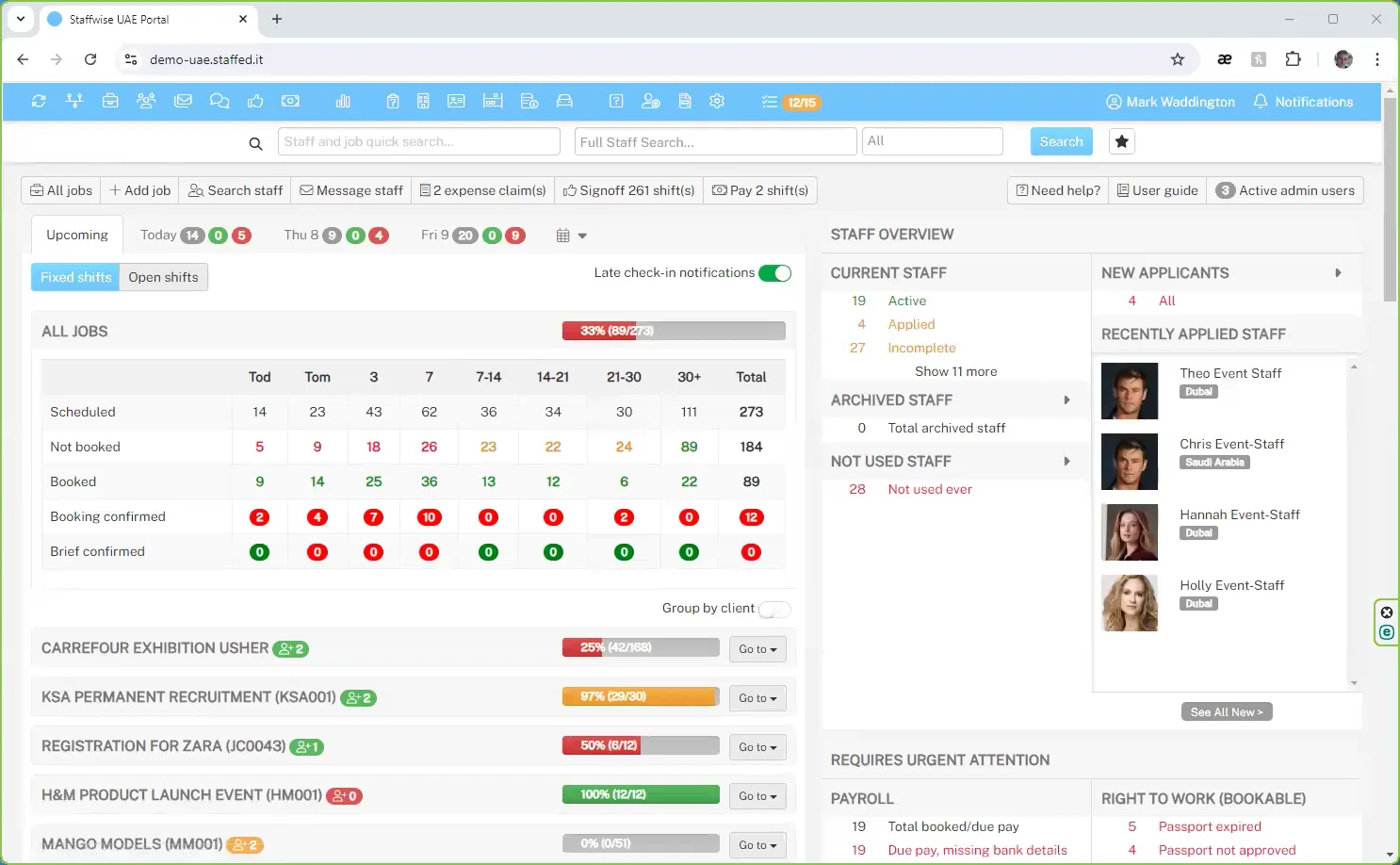Open the chat bubbles icon
Viewport: 1400px width, 865px height.
(x=220, y=102)
